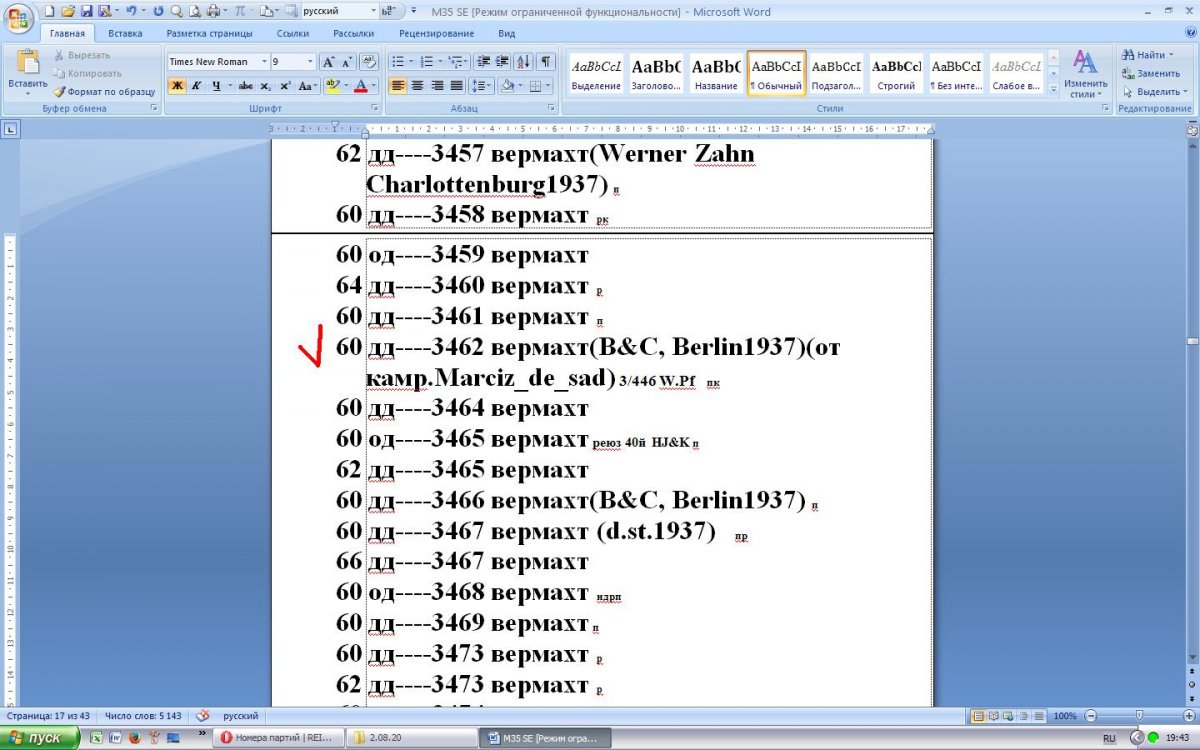Screen dimensions: 1200x750
Task: Open the Times New Roman font dropdown
Action: pos(264,61)
